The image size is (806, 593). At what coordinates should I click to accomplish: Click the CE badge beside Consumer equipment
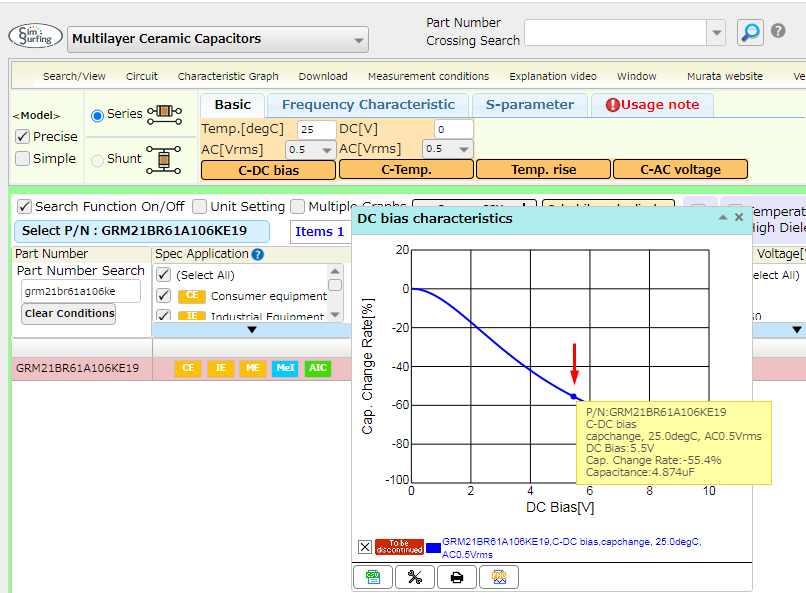(192, 295)
